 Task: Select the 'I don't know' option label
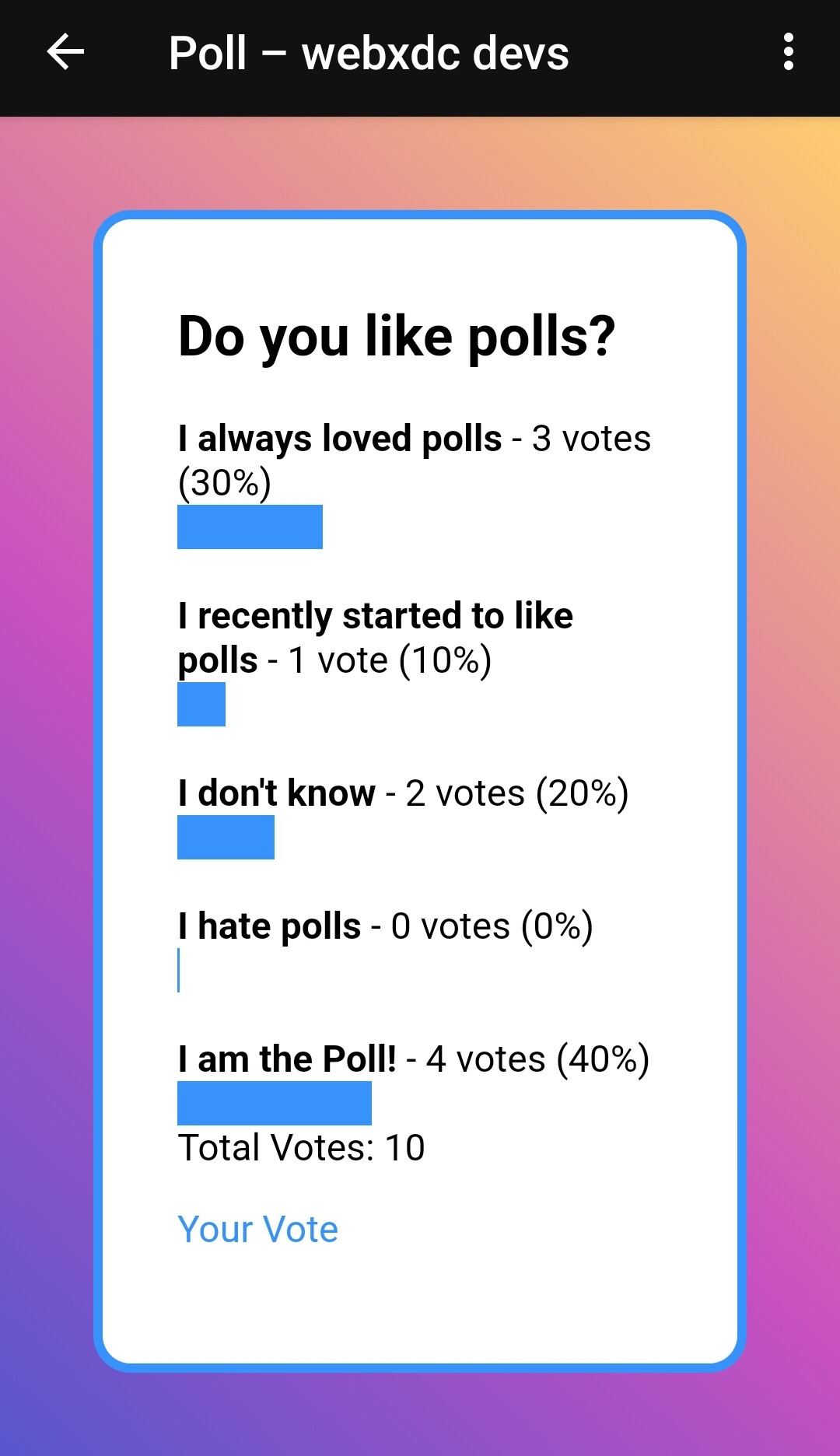click(x=276, y=793)
